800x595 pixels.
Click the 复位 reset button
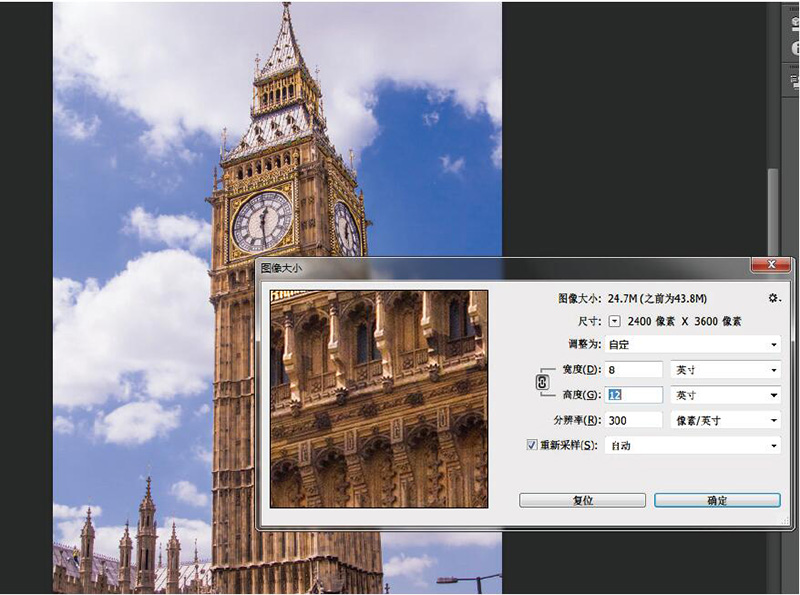click(582, 500)
